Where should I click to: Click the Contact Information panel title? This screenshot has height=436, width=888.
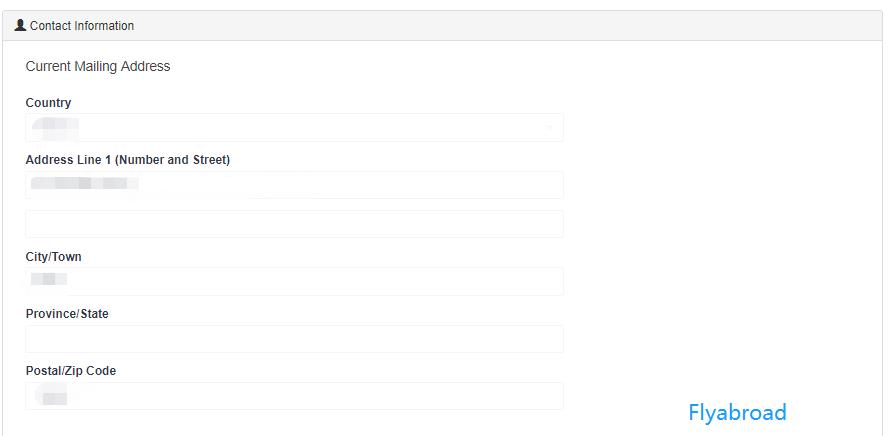pos(81,26)
